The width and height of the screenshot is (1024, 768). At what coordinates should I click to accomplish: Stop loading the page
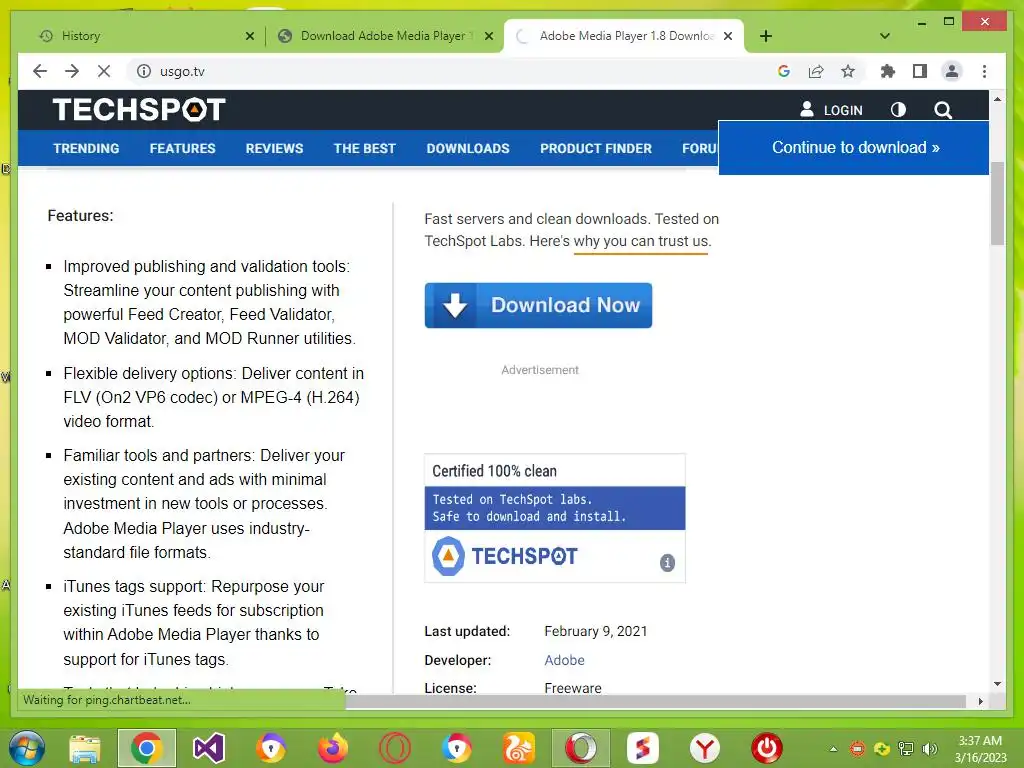(x=104, y=71)
